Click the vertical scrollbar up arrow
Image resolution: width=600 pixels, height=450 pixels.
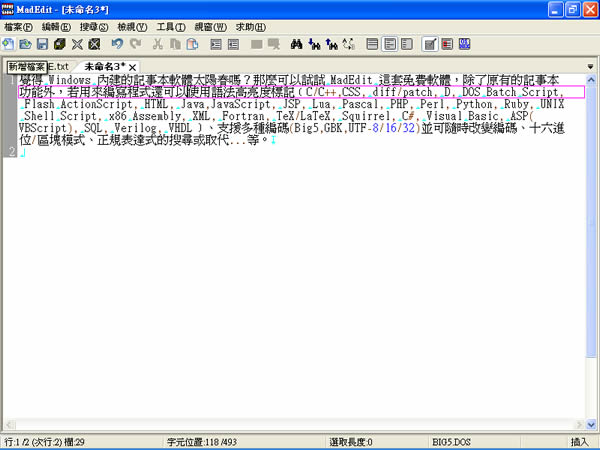pyautogui.click(x=591, y=80)
